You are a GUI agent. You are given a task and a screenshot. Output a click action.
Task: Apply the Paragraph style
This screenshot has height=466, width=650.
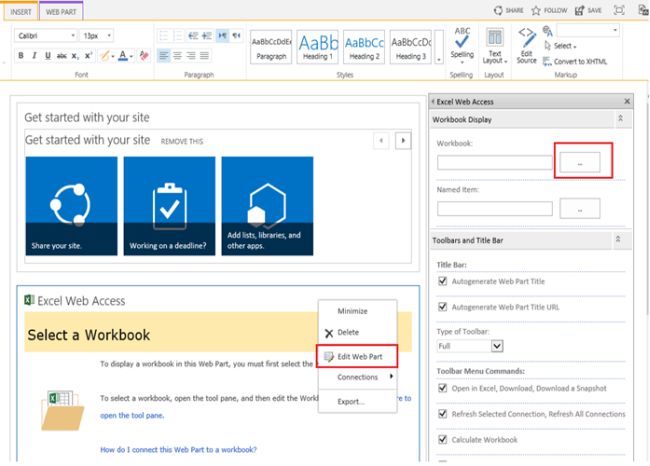[x=271, y=47]
